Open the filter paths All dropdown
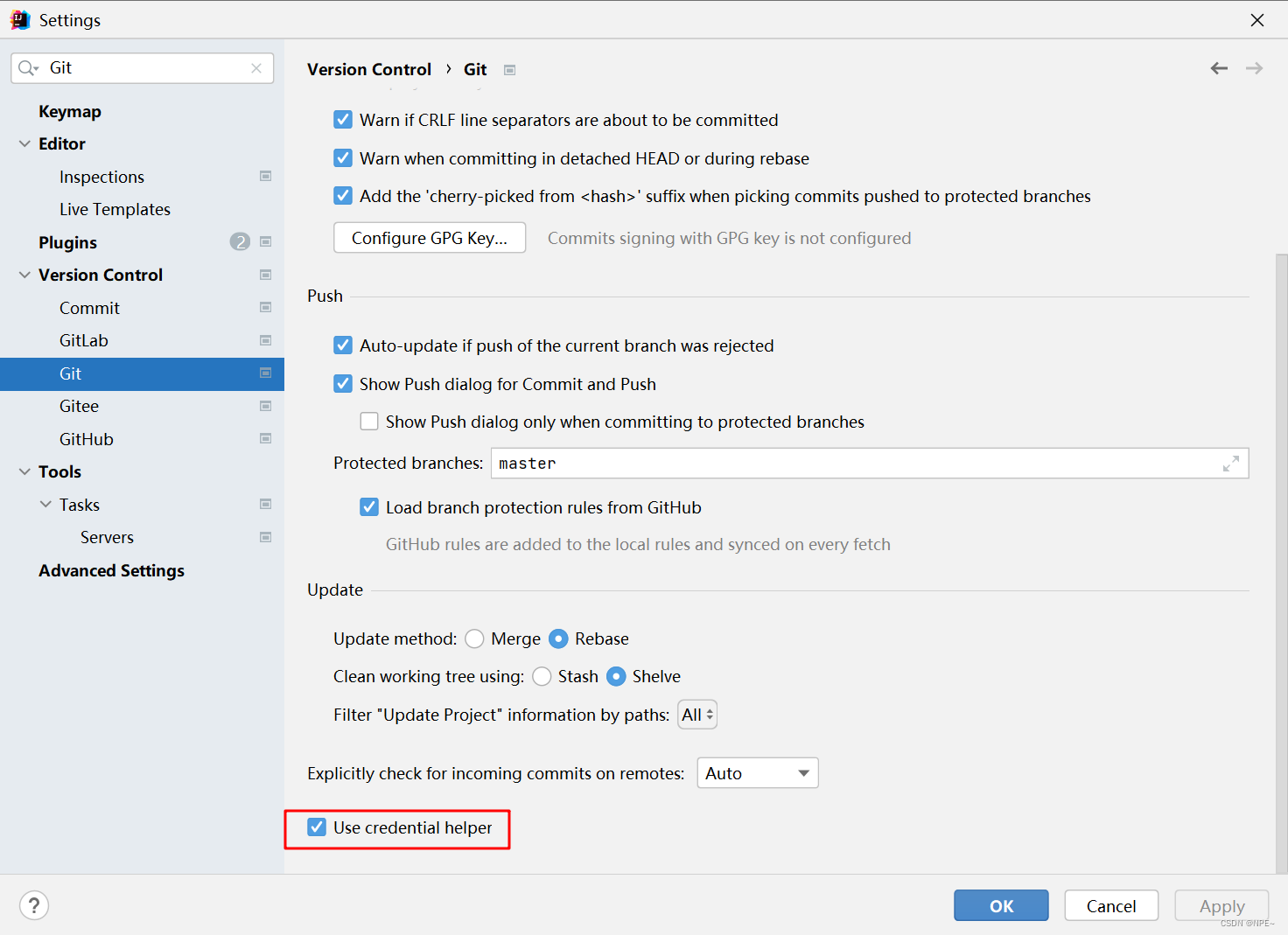 pos(697,715)
